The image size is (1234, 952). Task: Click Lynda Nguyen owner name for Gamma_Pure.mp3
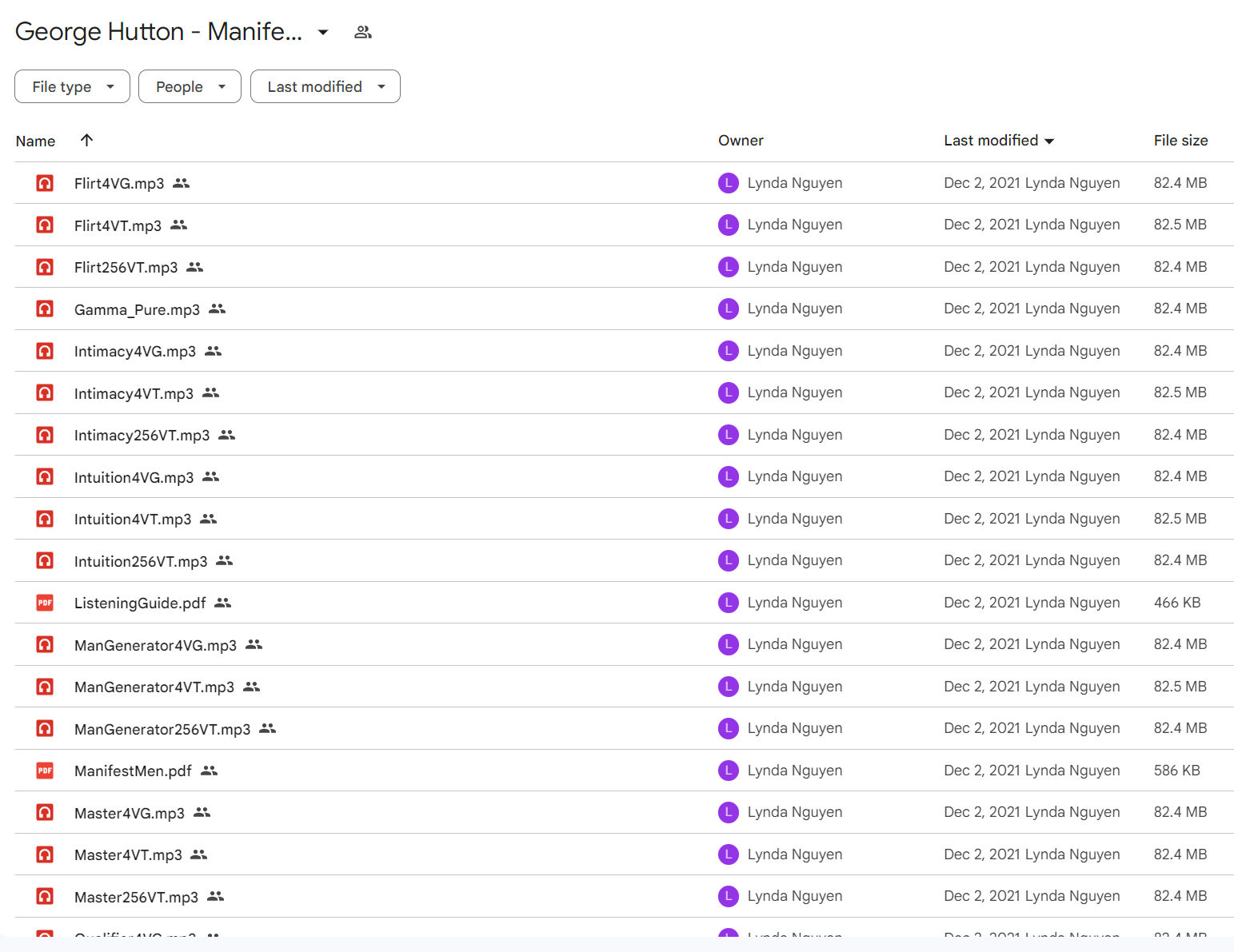[x=795, y=309]
